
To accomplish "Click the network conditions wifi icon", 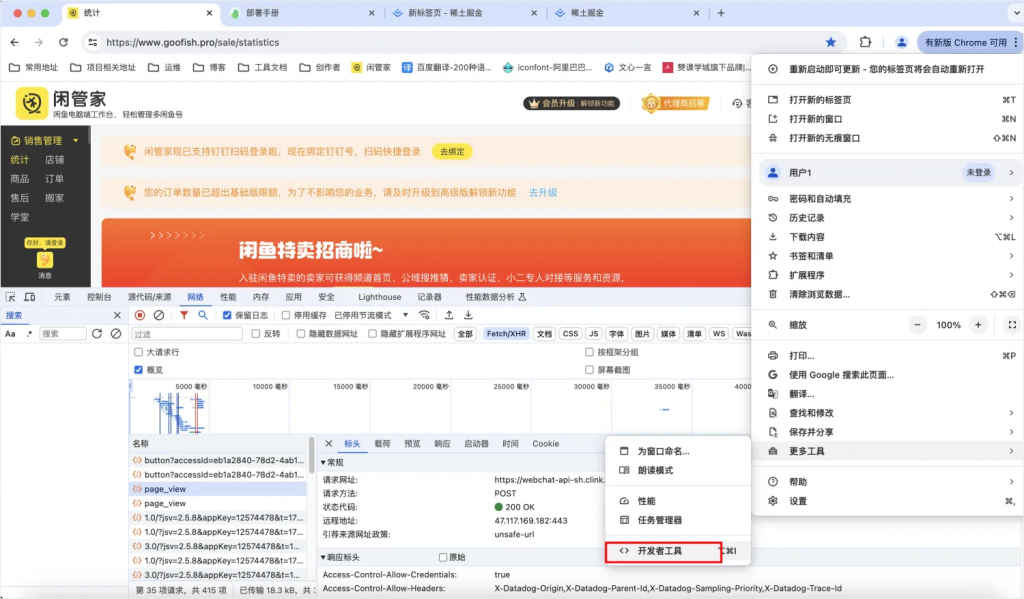I will tap(423, 315).
